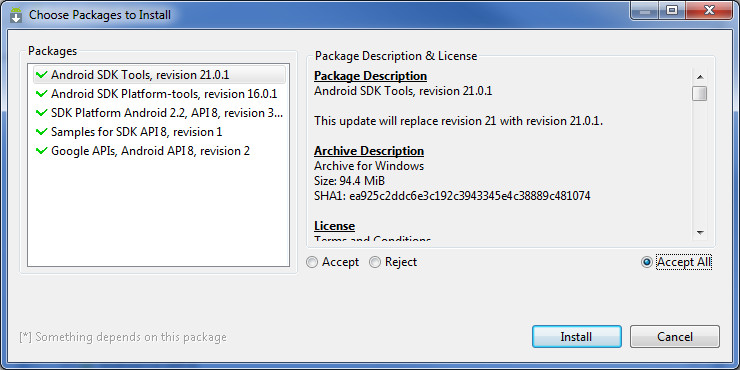The height and width of the screenshot is (370, 740).
Task: Click the description scrollbar up arrow
Action: (699, 77)
